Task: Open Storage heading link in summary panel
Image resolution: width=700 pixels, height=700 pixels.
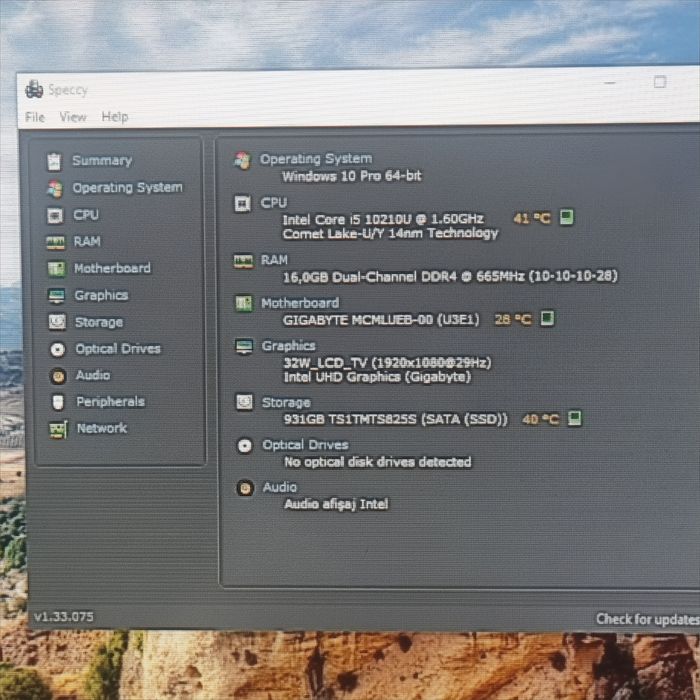Action: (286, 403)
